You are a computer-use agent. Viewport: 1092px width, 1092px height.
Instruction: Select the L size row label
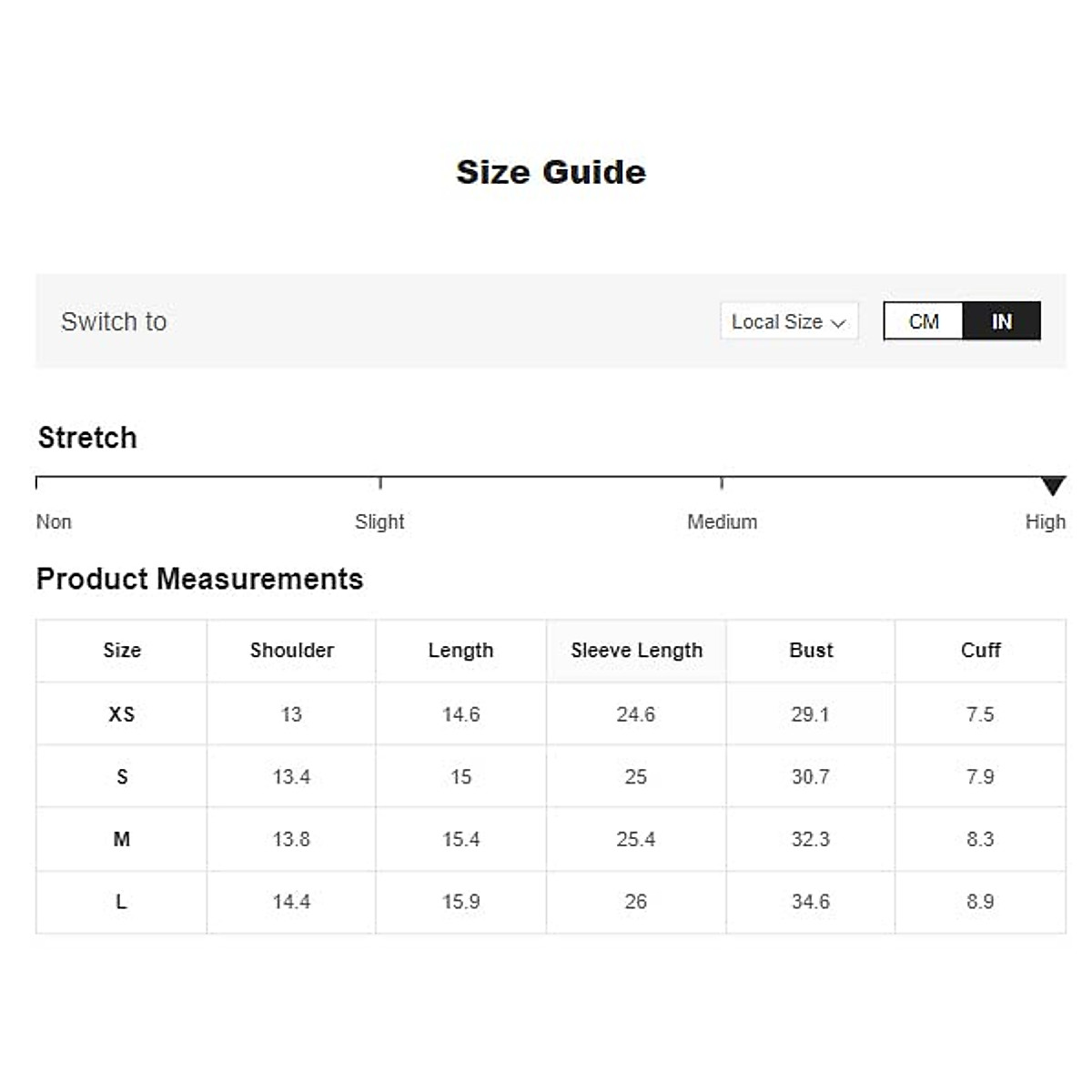click(121, 902)
